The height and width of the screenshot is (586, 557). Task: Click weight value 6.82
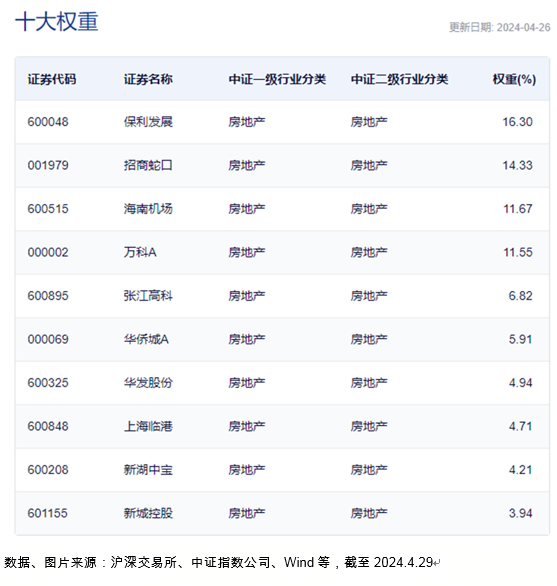coord(520,296)
